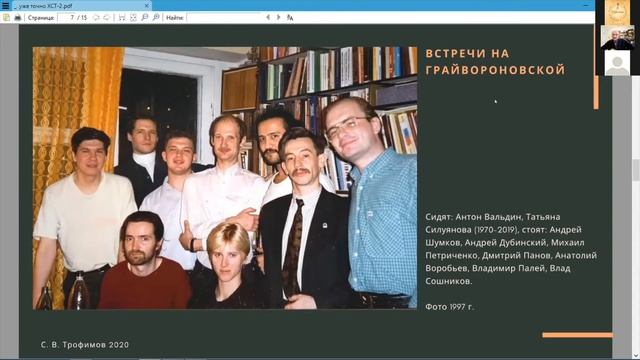
Task: Click the 'С. В. Трофимов 2020' footer text
Action: (85, 345)
